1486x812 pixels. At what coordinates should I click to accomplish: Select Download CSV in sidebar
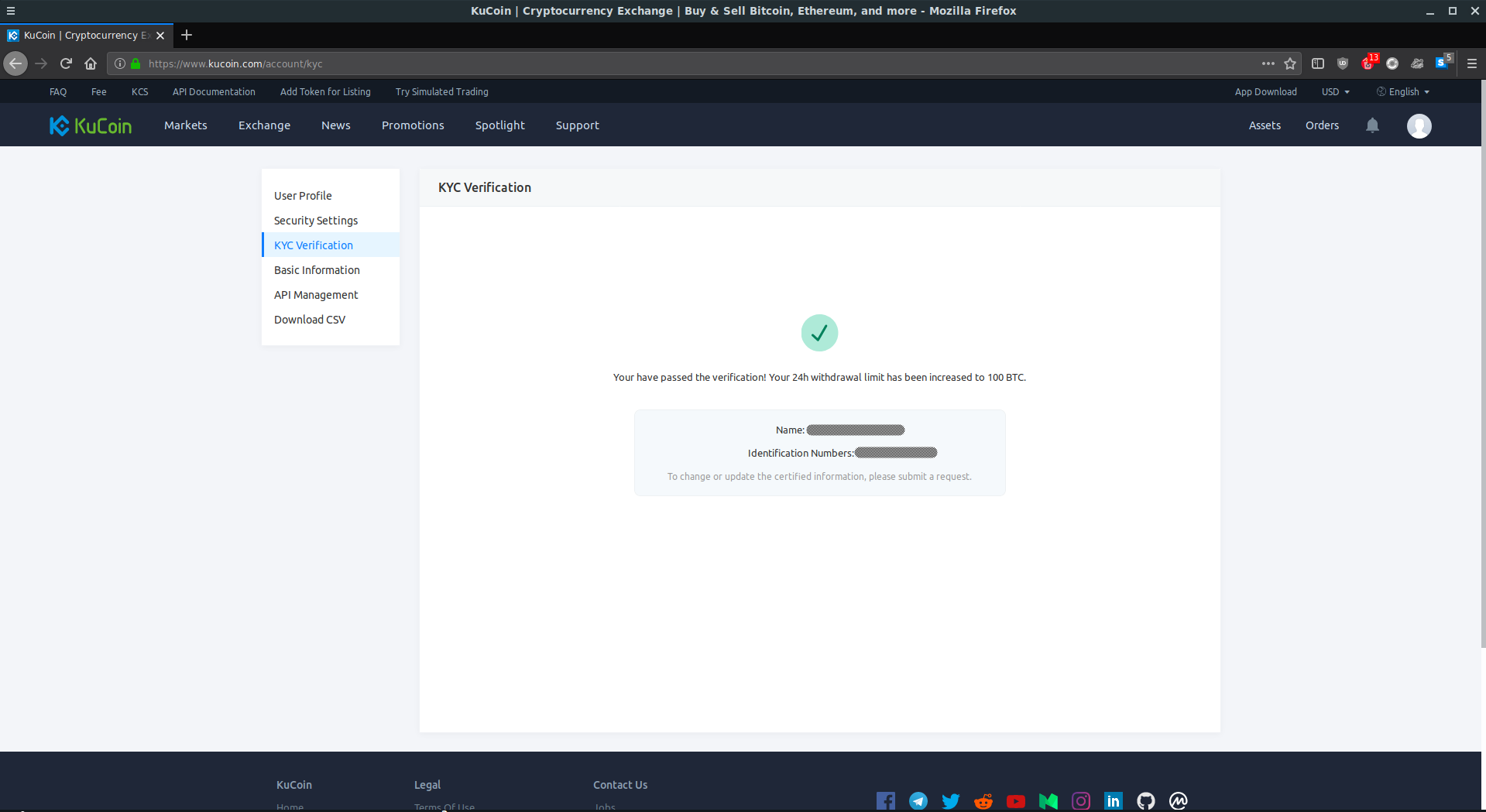click(x=331, y=320)
